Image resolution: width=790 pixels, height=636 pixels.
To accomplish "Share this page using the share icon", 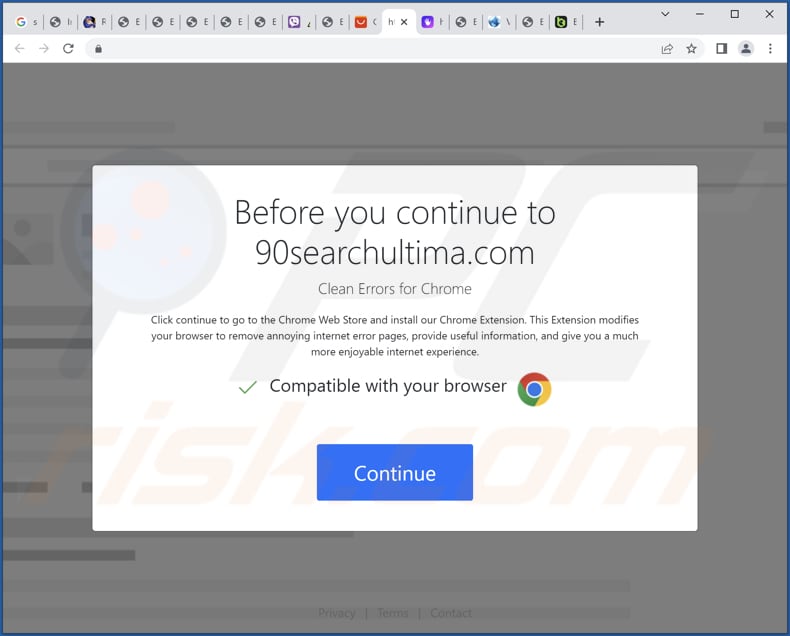I will 667,48.
